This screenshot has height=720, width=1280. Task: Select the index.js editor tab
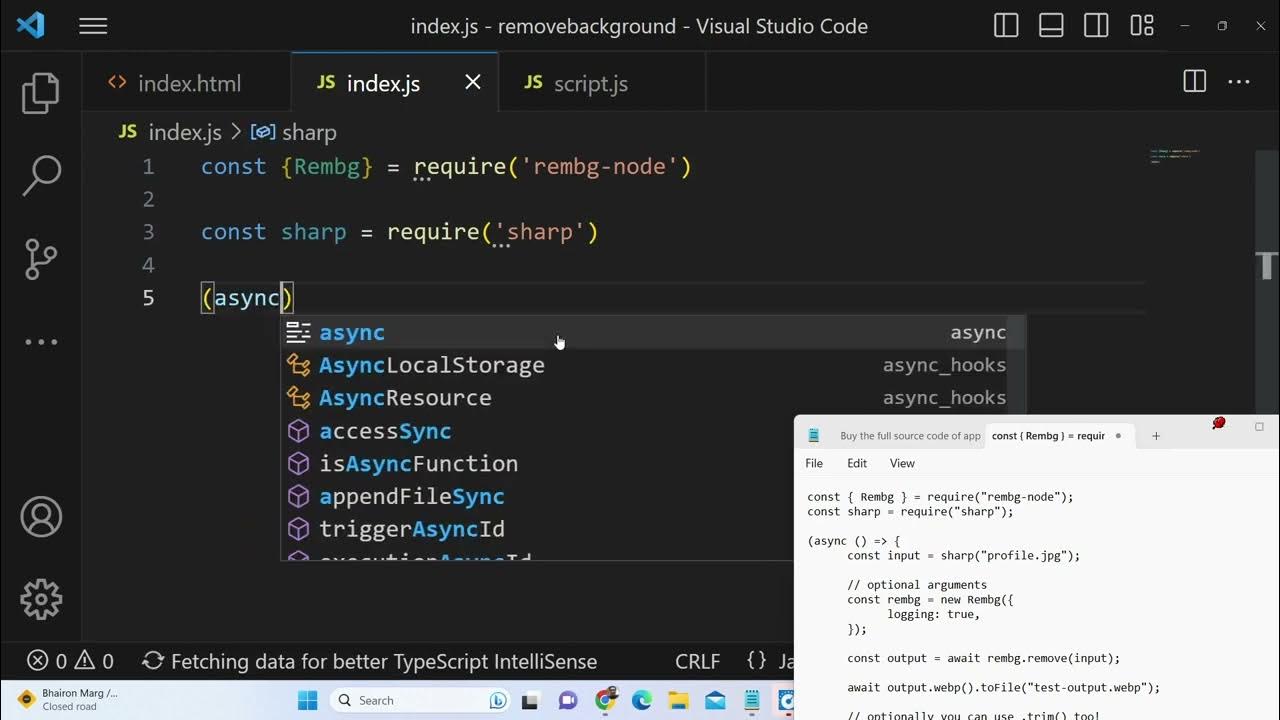point(383,83)
